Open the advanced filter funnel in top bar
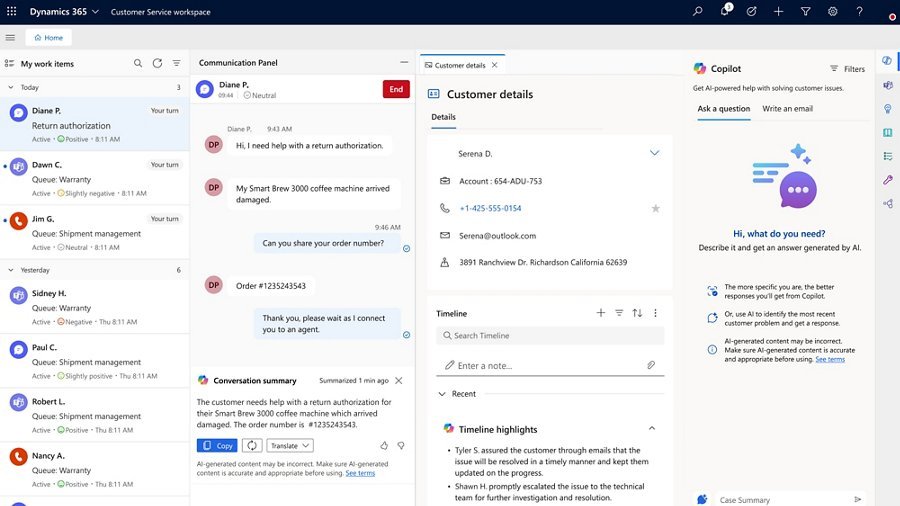900x506 pixels. 805,11
